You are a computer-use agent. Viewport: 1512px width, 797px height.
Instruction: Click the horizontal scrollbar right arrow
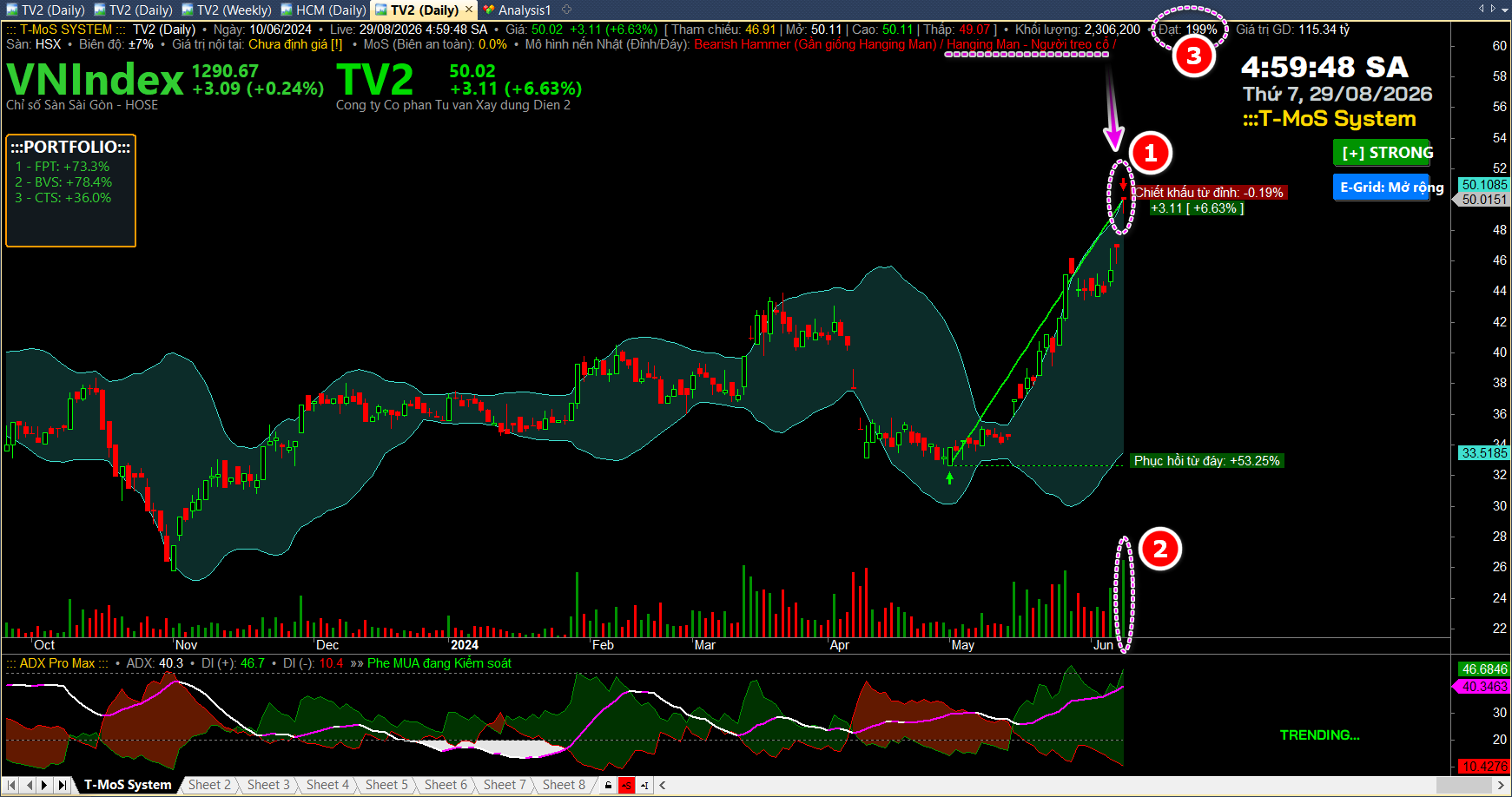pyautogui.click(x=1500, y=785)
